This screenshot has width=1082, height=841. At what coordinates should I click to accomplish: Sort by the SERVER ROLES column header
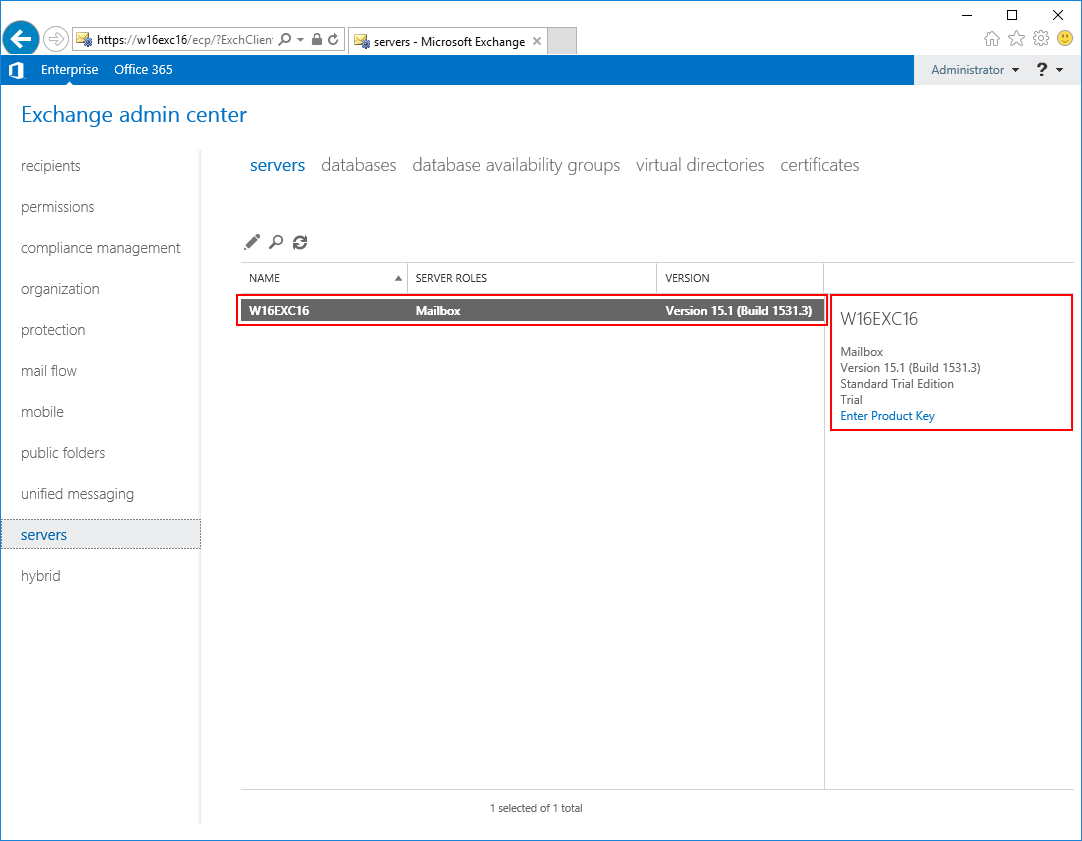(x=532, y=278)
